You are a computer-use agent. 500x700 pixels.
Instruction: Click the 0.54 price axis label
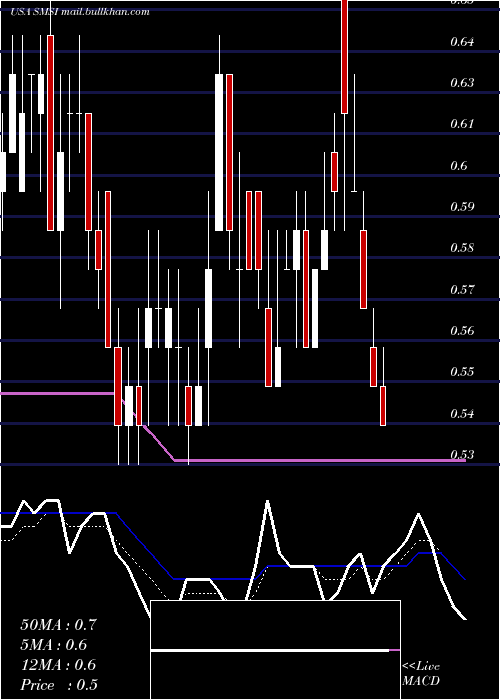coord(462,414)
